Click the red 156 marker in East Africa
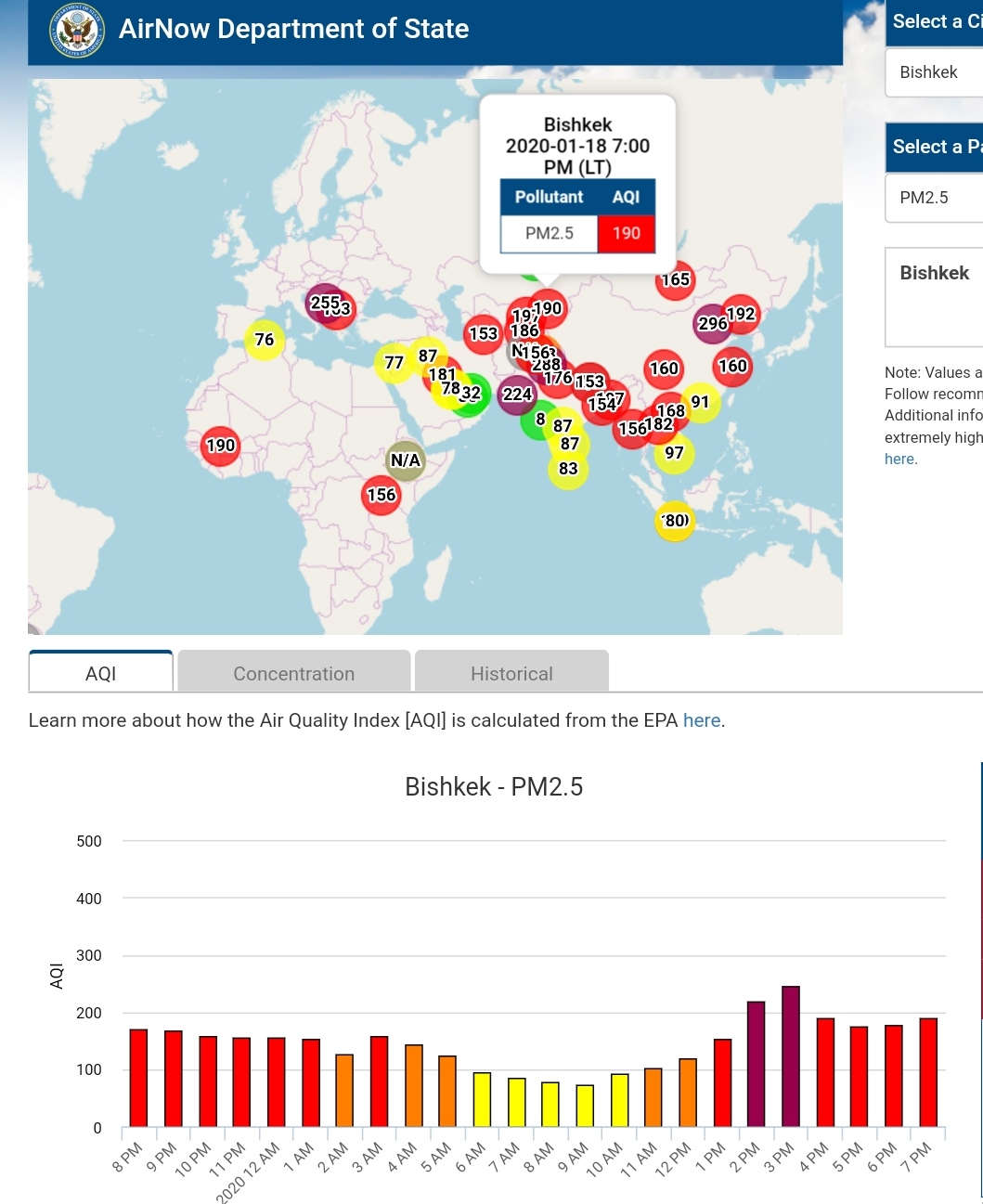 (x=382, y=496)
